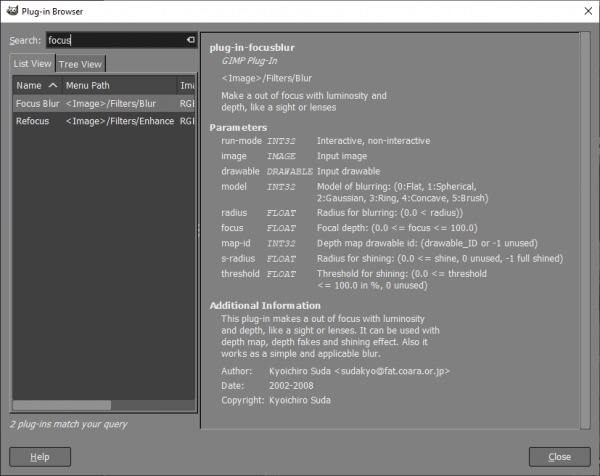The image size is (600, 476).
Task: Click the 'DRAWABLE' type label
Action: (290, 172)
